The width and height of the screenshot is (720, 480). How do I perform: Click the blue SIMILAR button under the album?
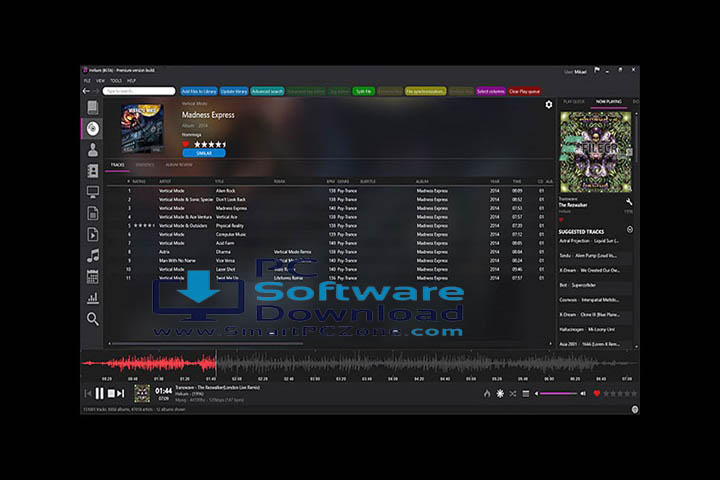(x=204, y=153)
